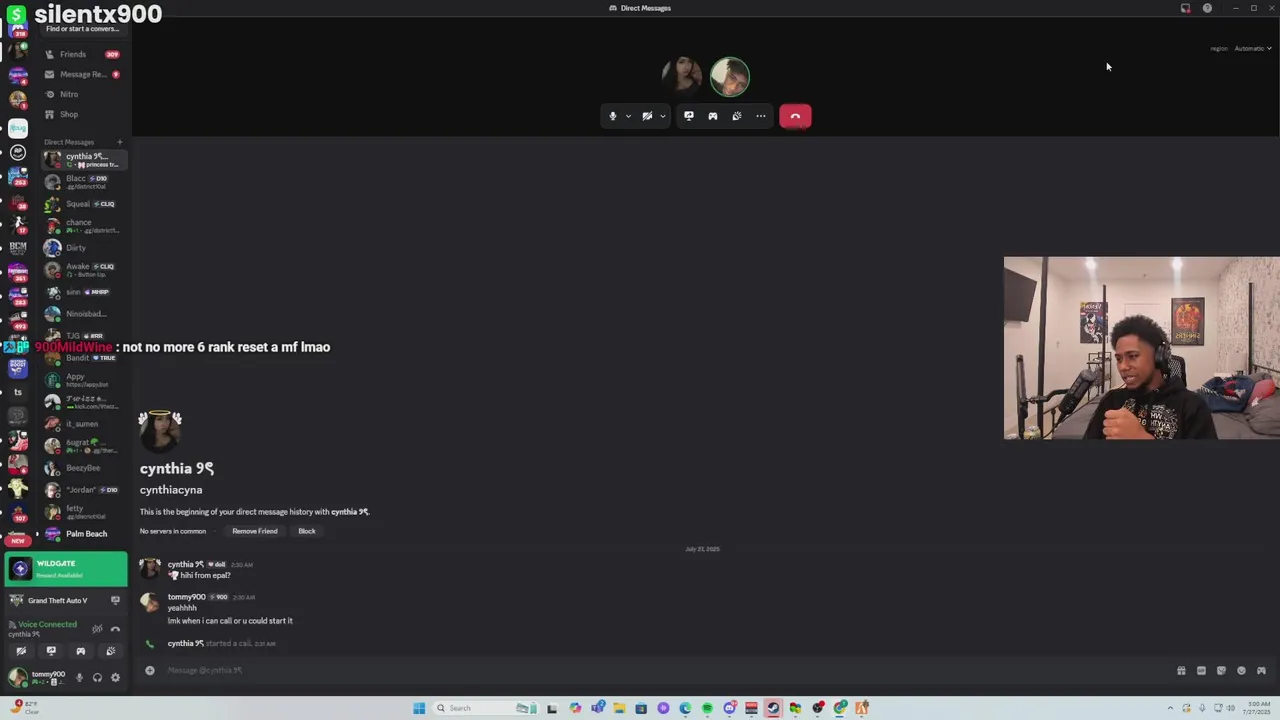The height and width of the screenshot is (720, 1280).
Task: Disconnect from the call using the red button
Action: click(795, 116)
